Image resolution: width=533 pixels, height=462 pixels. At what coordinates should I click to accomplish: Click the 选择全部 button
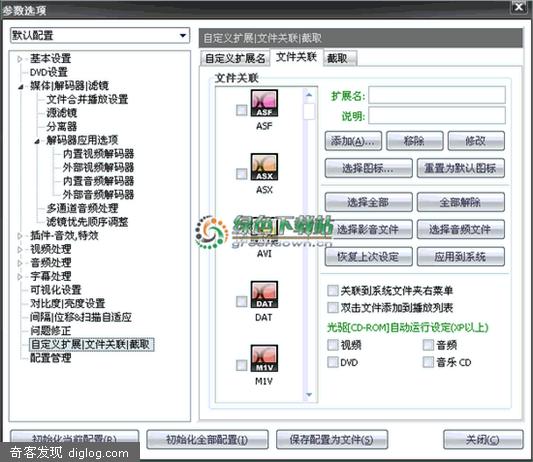tap(368, 202)
